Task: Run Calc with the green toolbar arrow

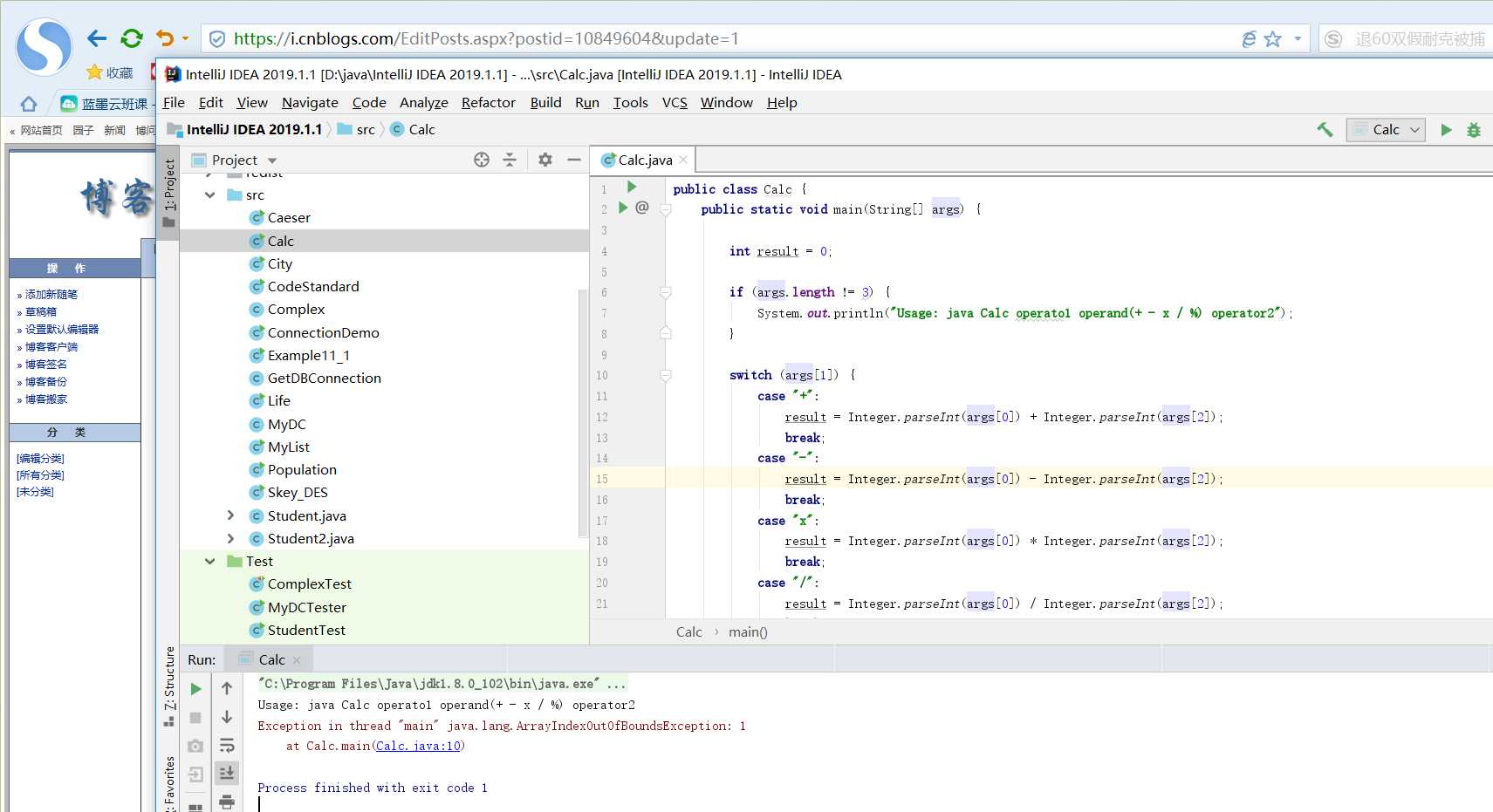Action: coord(1446,130)
